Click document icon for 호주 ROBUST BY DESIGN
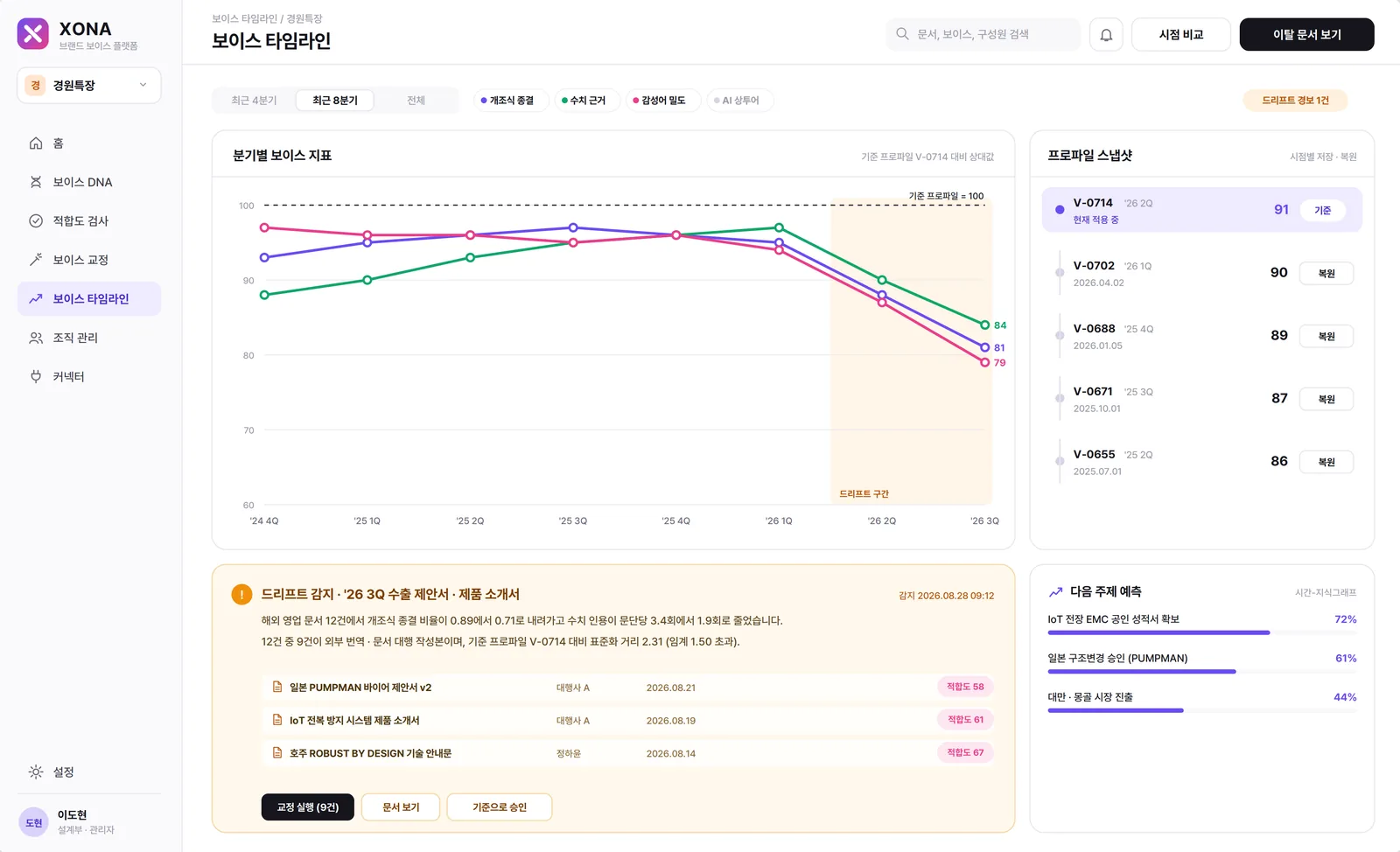This screenshot has height=852, width=1400. (x=277, y=753)
